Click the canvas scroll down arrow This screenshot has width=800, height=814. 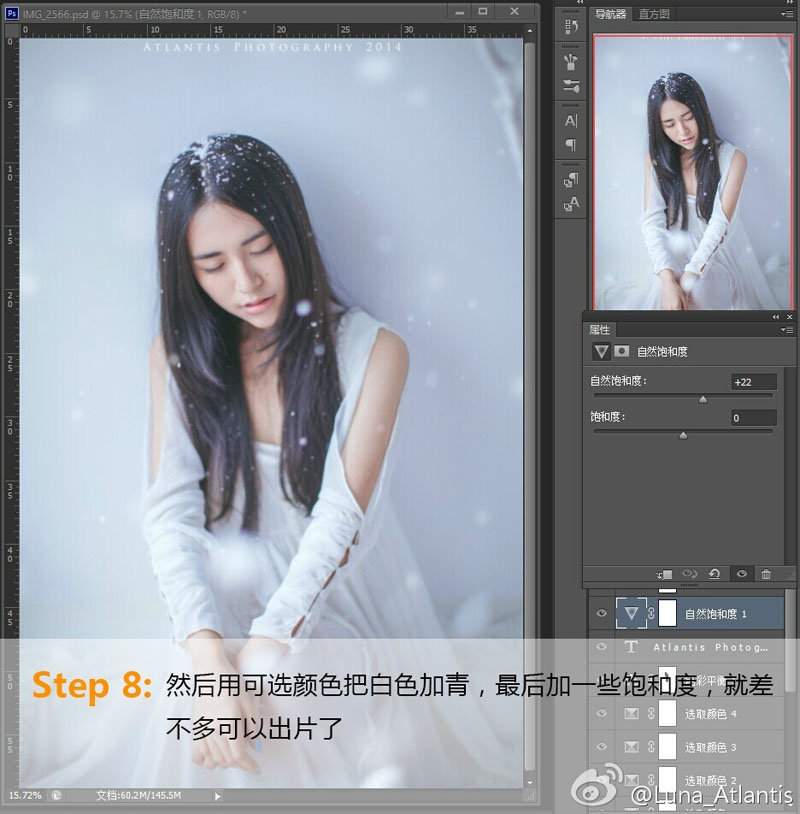(x=530, y=783)
